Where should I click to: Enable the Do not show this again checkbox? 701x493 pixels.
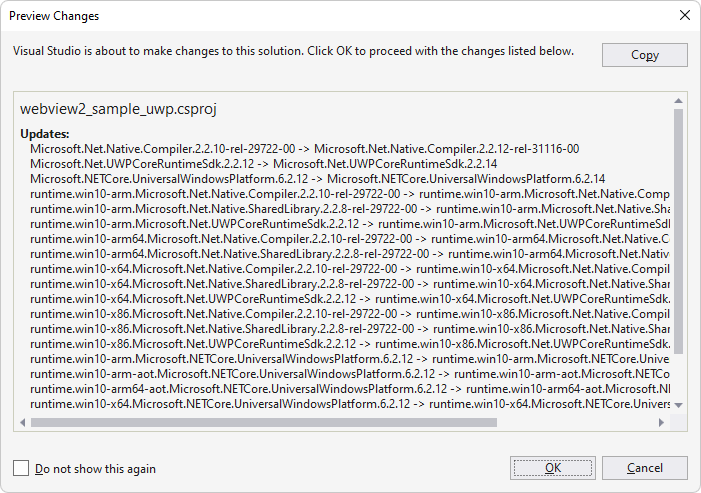[21, 468]
